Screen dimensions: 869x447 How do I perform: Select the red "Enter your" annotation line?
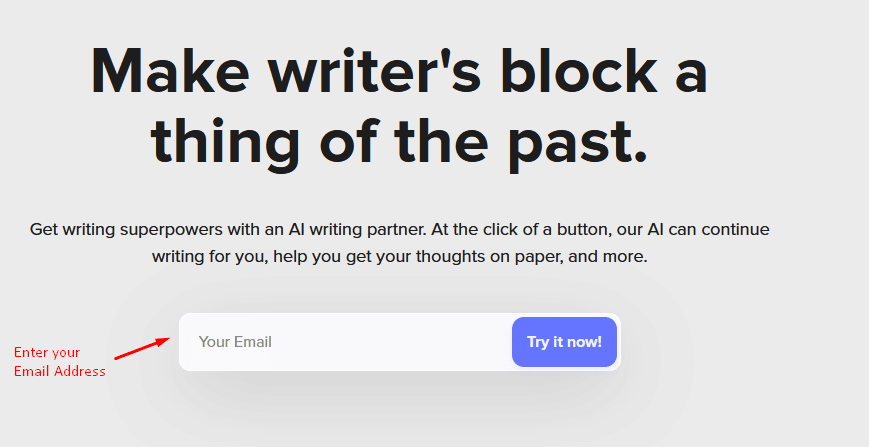pos(47,353)
